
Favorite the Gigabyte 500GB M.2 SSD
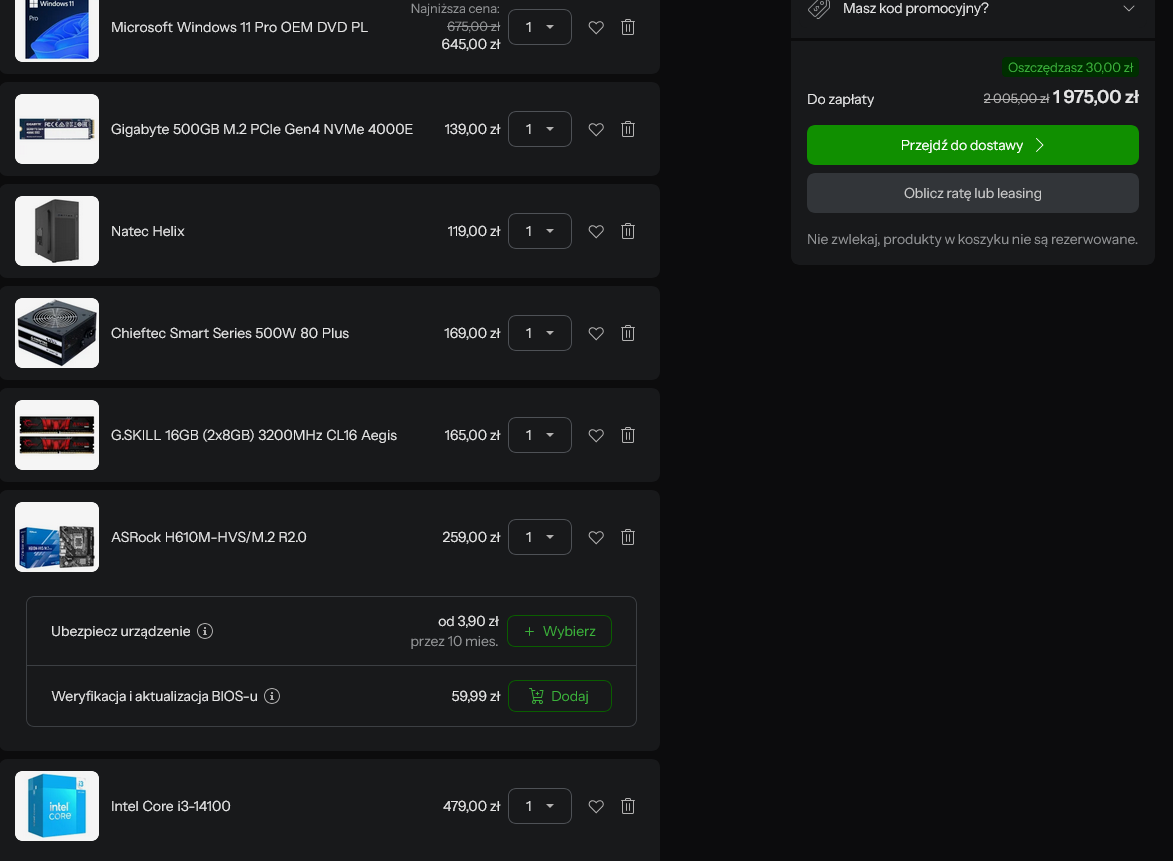(595, 129)
